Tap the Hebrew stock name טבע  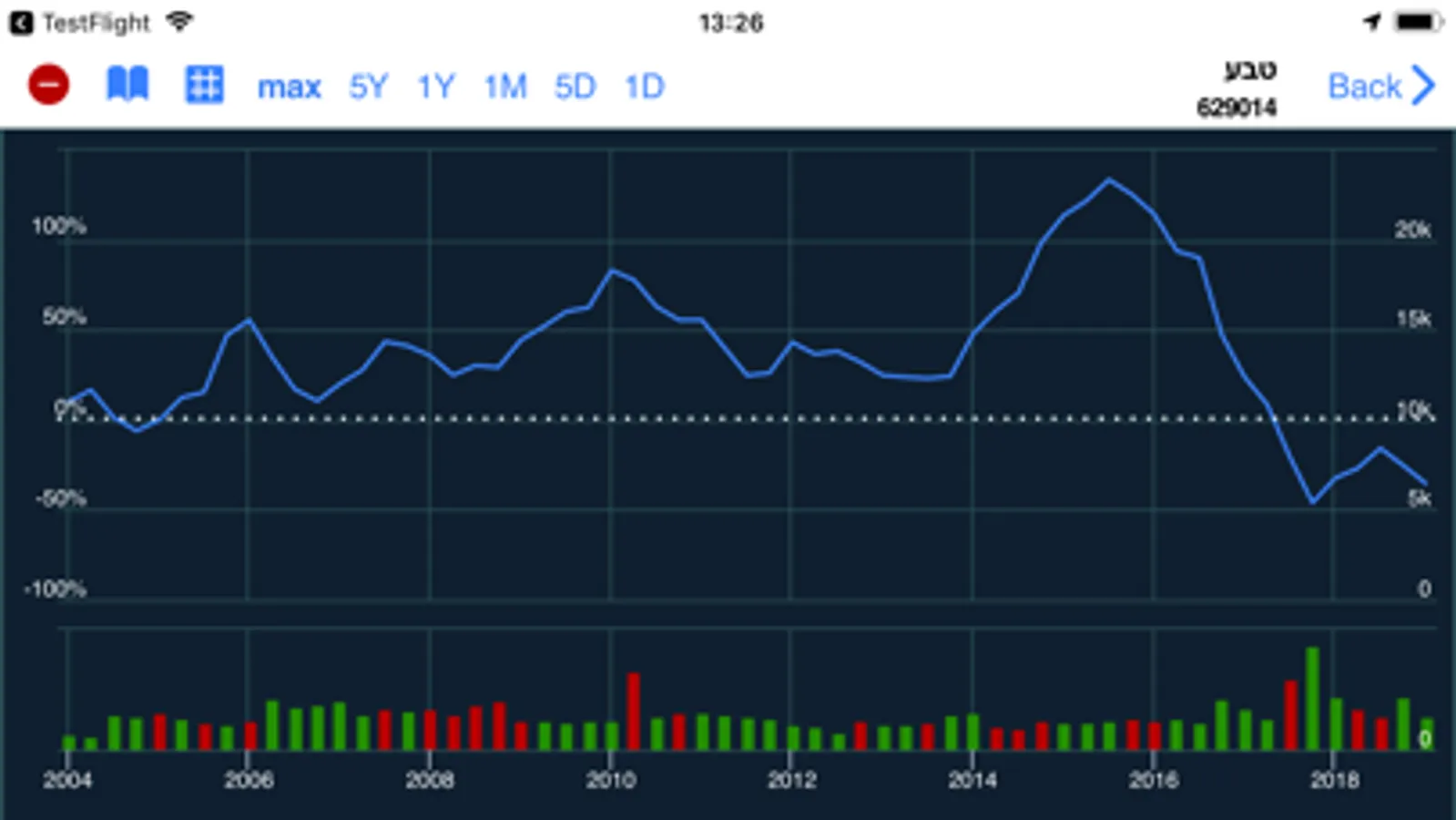pos(1250,68)
